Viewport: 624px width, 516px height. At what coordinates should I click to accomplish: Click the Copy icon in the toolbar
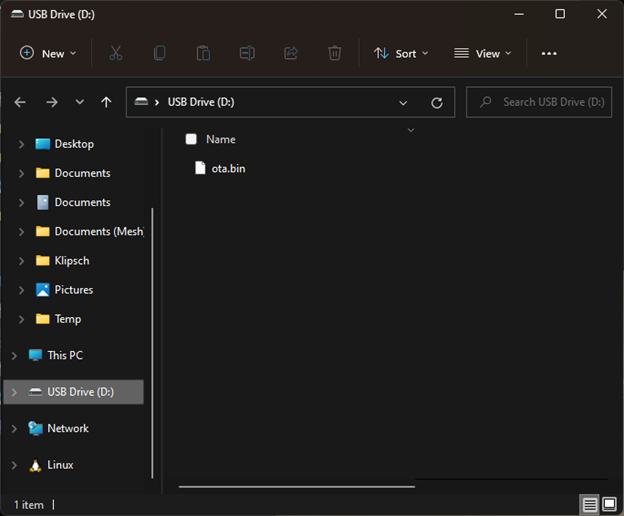pyautogui.click(x=160, y=53)
